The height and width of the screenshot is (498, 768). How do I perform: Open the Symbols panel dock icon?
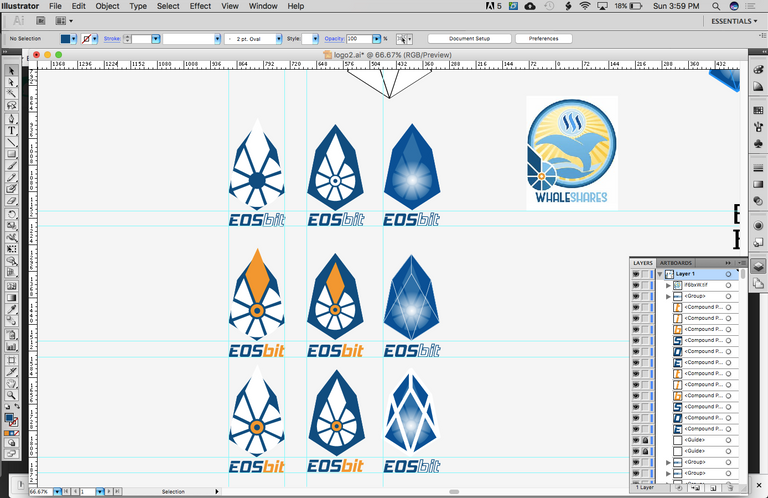coord(758,144)
